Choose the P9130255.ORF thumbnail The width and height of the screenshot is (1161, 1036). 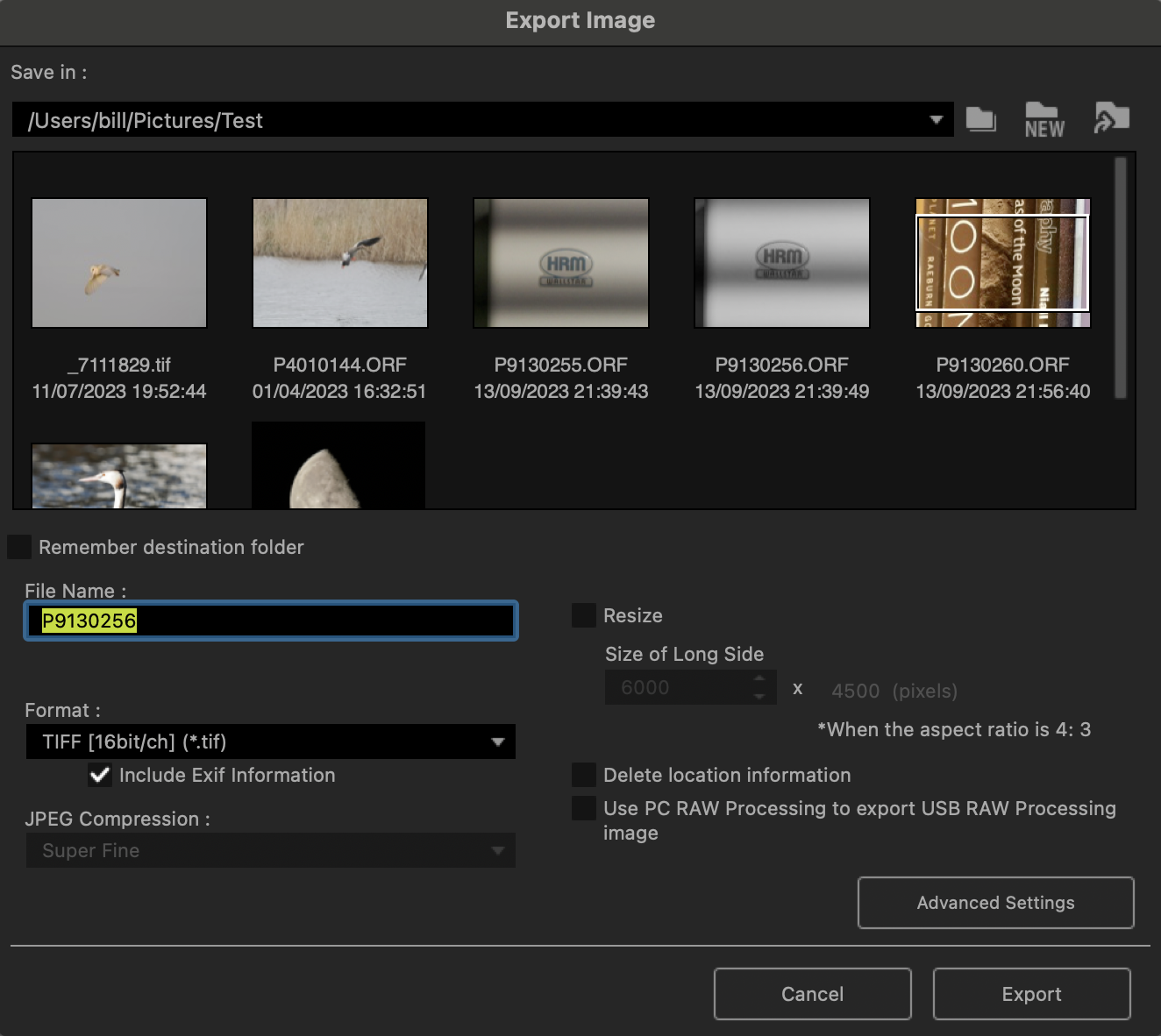tap(561, 263)
